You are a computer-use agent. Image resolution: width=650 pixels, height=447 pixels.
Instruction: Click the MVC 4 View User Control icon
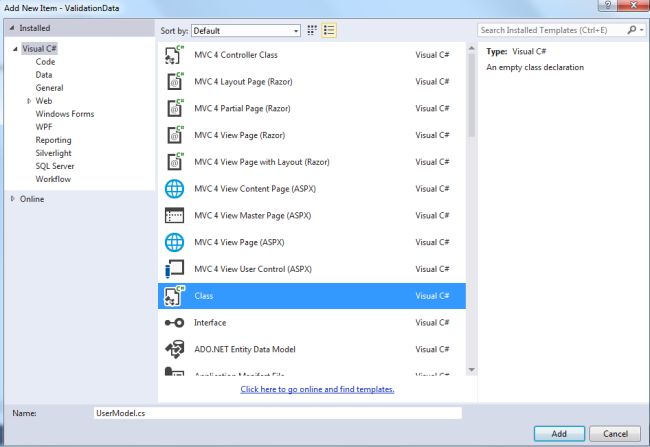[x=174, y=269]
